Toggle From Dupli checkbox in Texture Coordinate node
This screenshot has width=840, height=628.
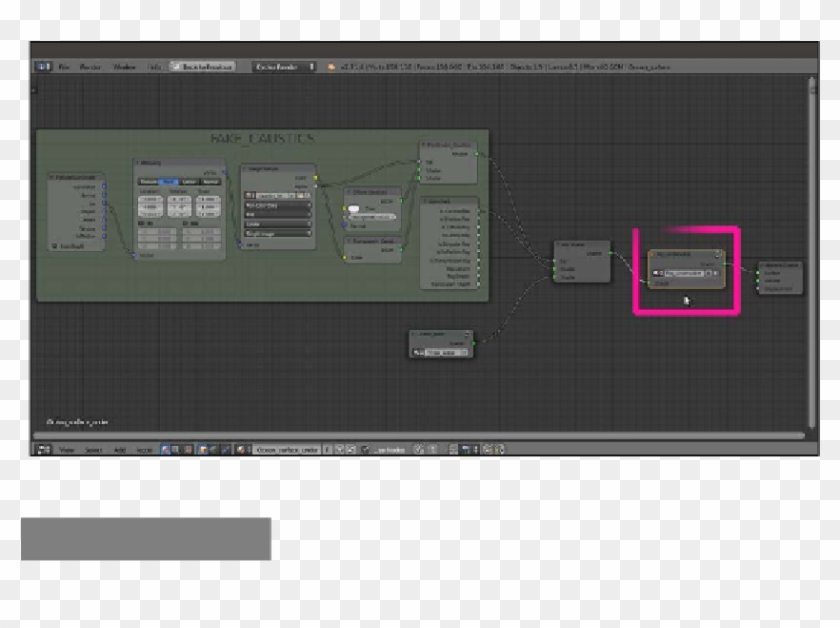coord(54,244)
